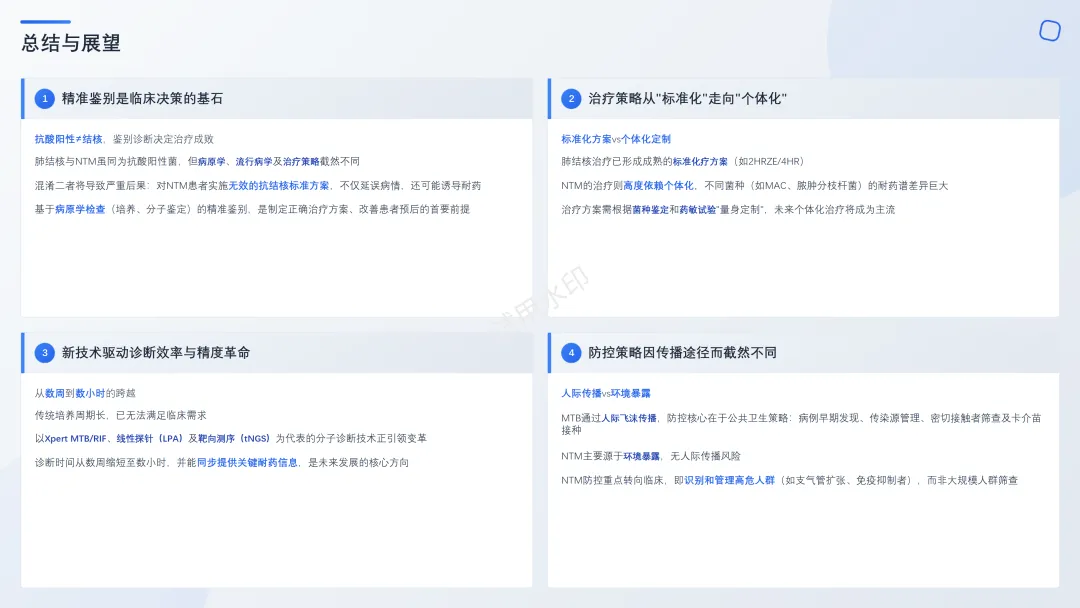Select heading 治疗策略从"标准化"走向"个体化"
Image resolution: width=1080 pixels, height=608 pixels.
[x=687, y=98]
